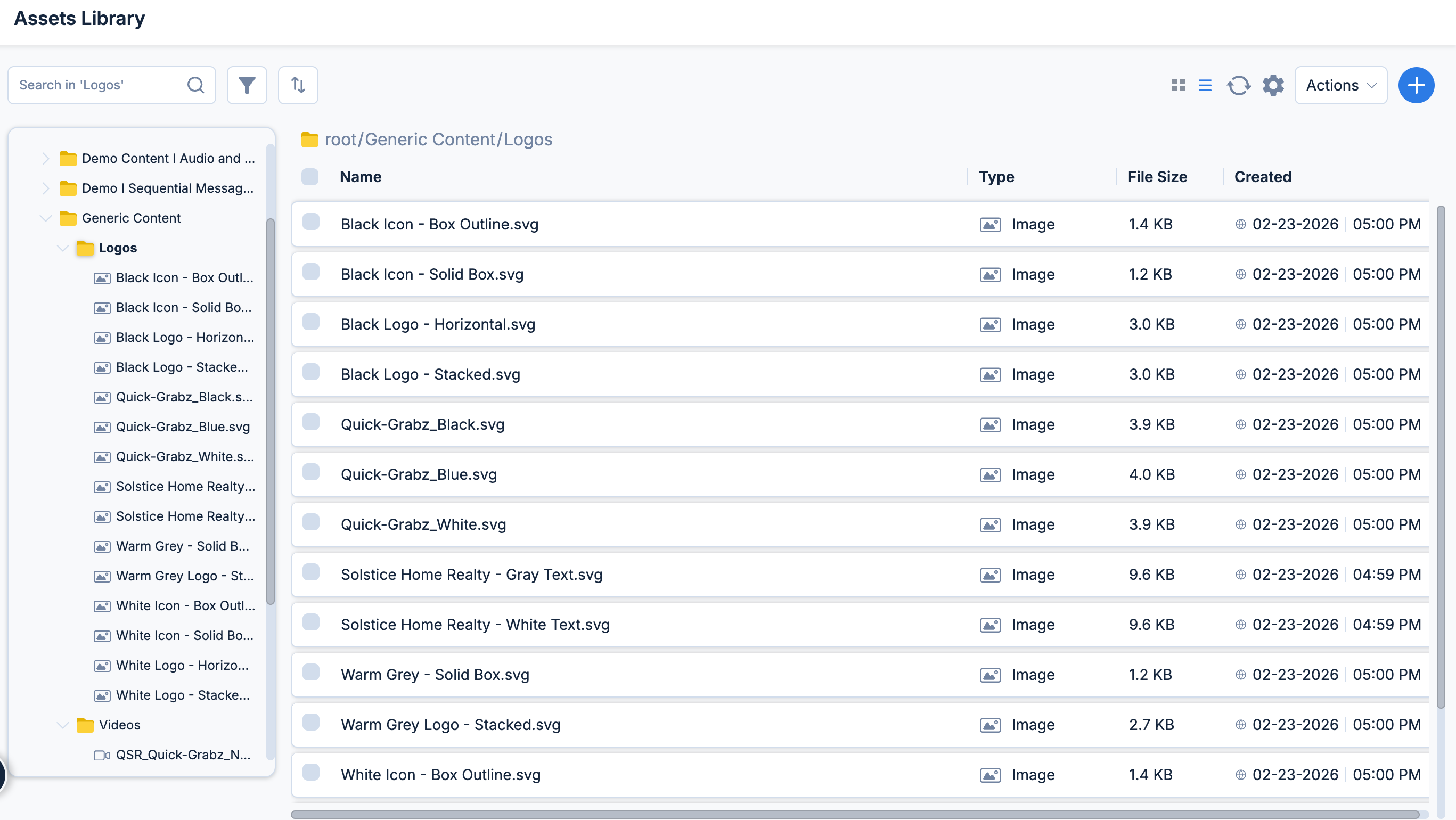This screenshot has height=820, width=1456.
Task: Click video icon beside QSR_Quick-Grabz in tree
Action: pos(102,756)
